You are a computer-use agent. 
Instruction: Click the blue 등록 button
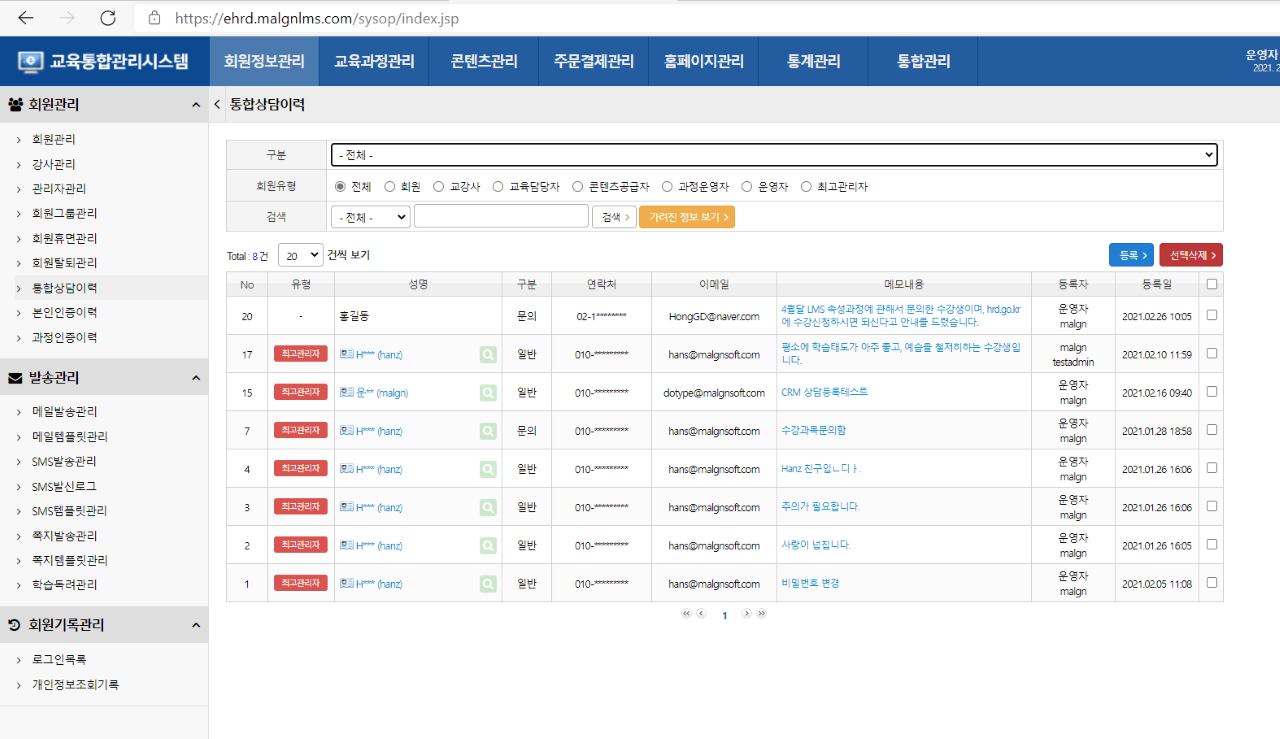(x=1131, y=255)
